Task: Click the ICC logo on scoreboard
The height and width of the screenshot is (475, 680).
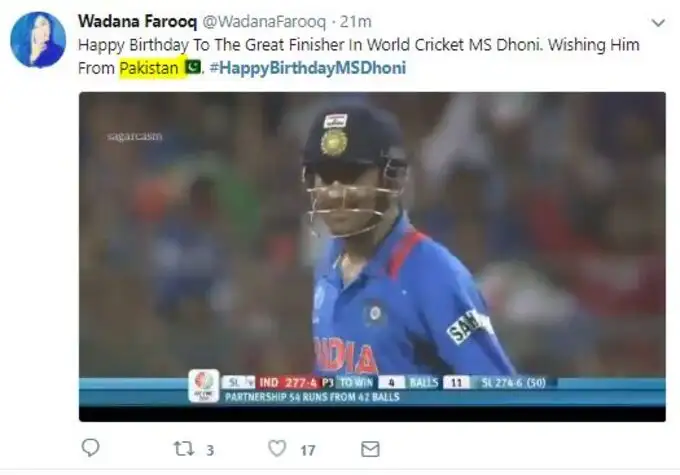Action: click(x=203, y=385)
